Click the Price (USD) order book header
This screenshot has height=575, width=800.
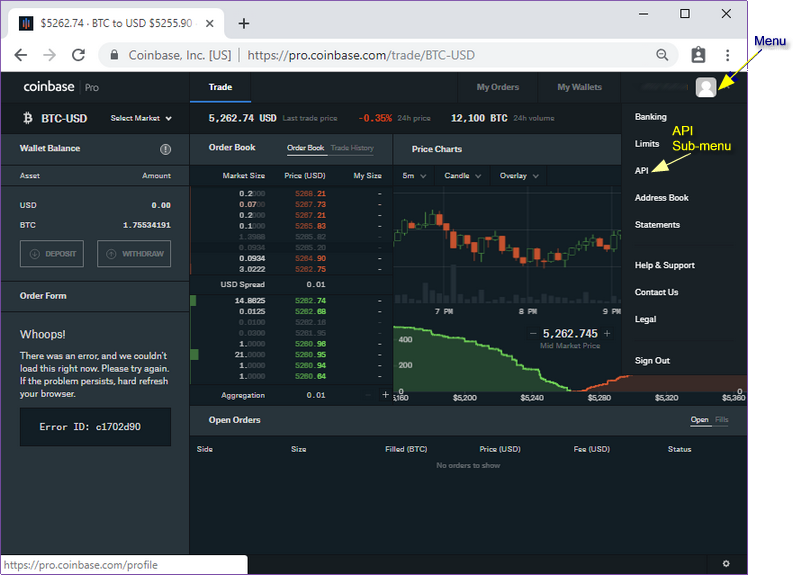(305, 176)
